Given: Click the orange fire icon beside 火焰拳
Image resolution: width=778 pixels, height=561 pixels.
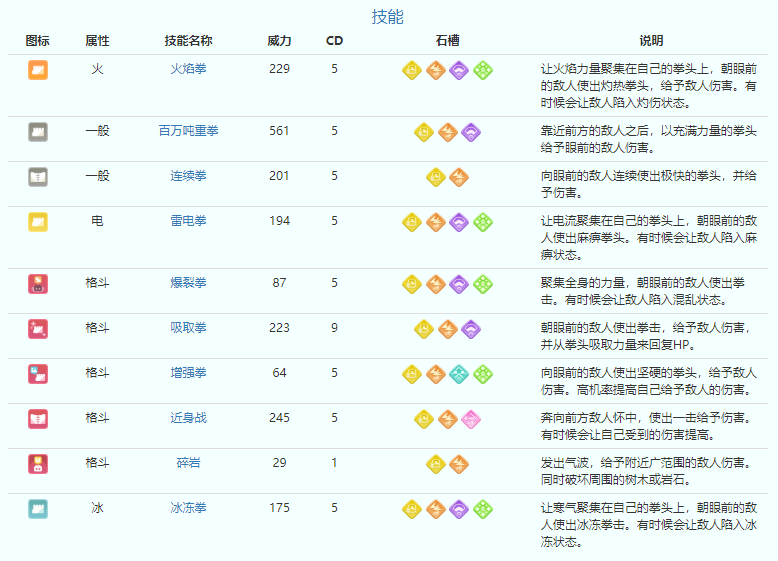Looking at the screenshot, I should (x=38, y=70).
